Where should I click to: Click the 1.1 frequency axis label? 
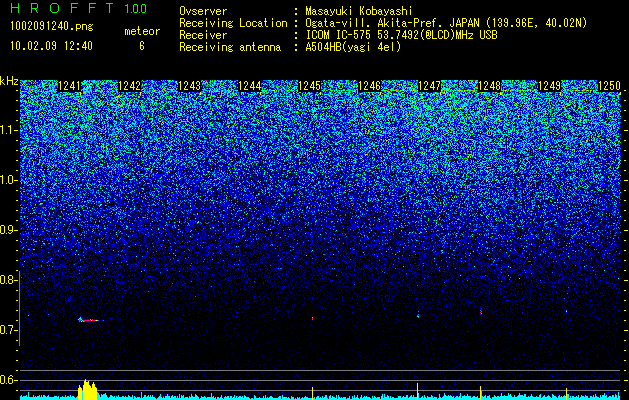pos(9,131)
